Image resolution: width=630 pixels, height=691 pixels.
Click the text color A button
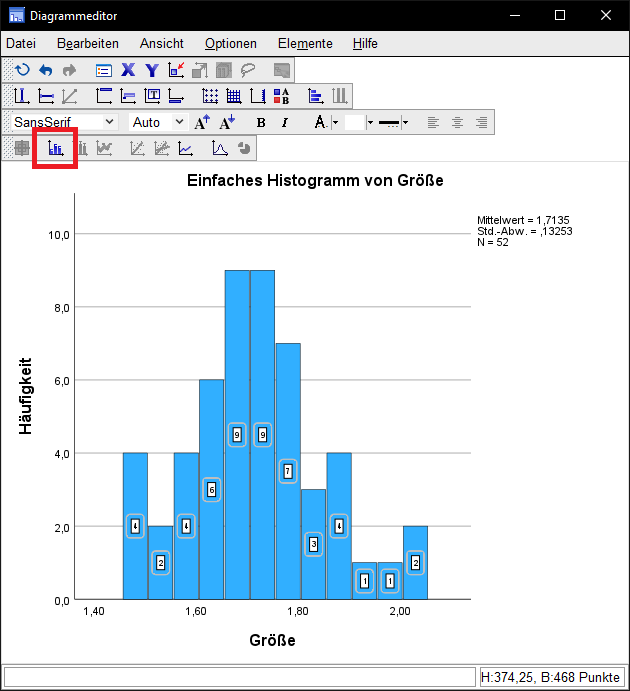click(321, 122)
